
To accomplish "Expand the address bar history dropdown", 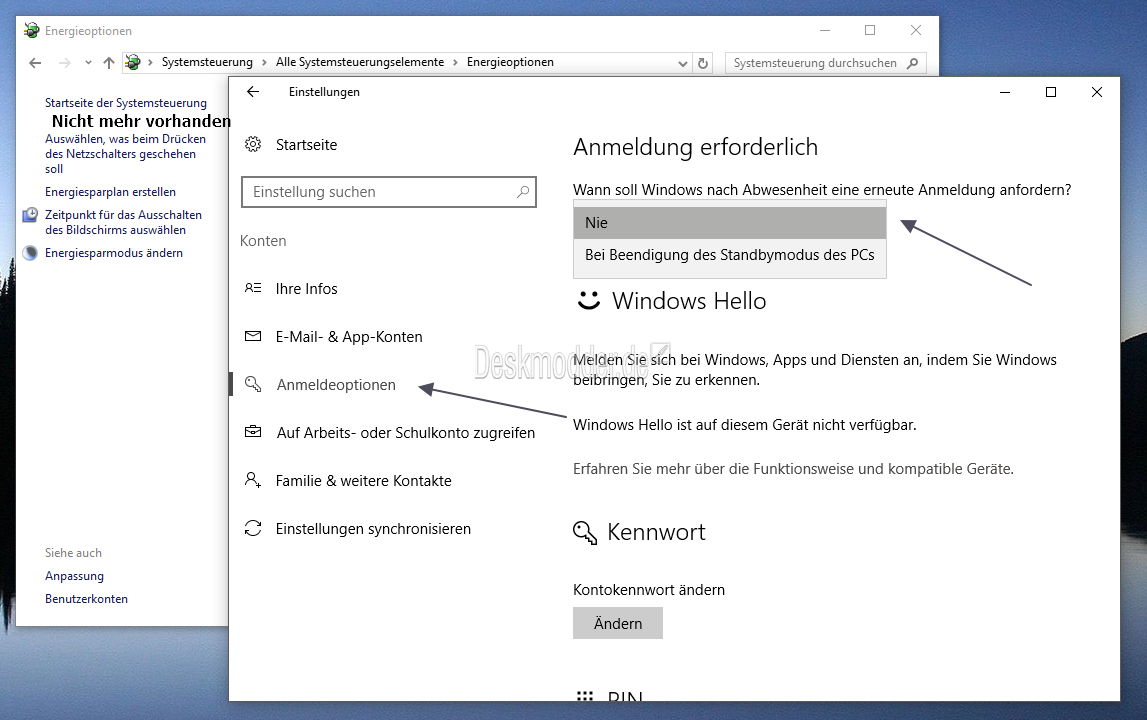I will tap(682, 64).
